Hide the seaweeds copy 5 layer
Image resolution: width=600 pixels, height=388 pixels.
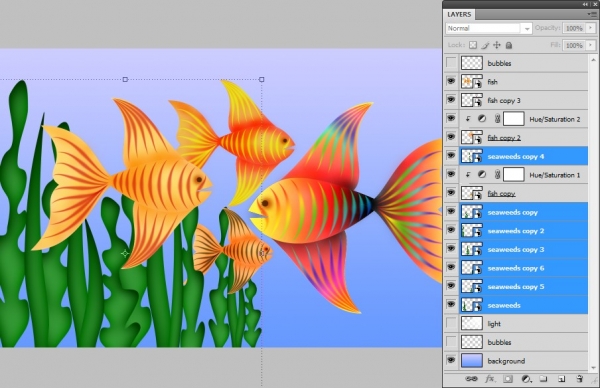452,287
